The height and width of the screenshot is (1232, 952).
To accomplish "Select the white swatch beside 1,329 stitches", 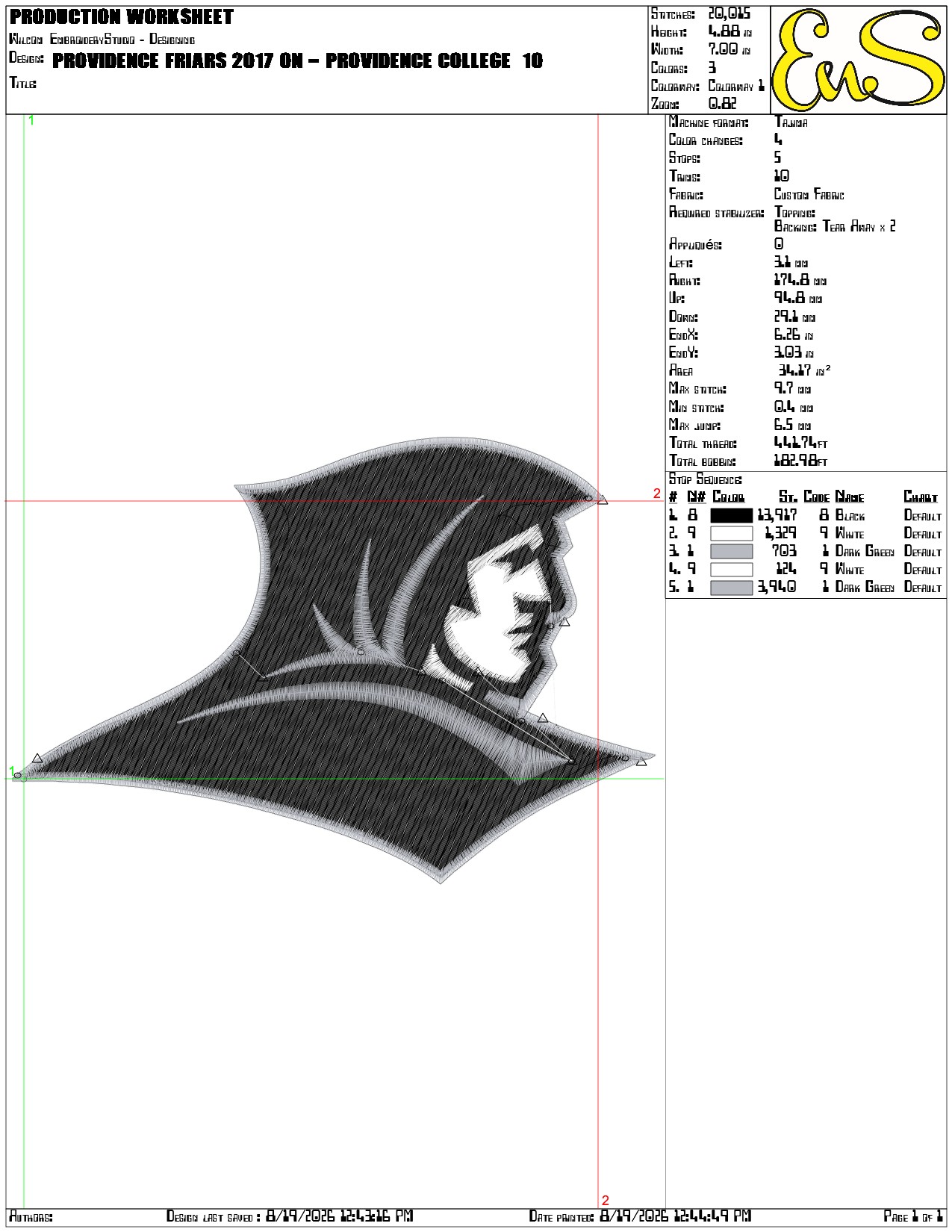I will (731, 533).
